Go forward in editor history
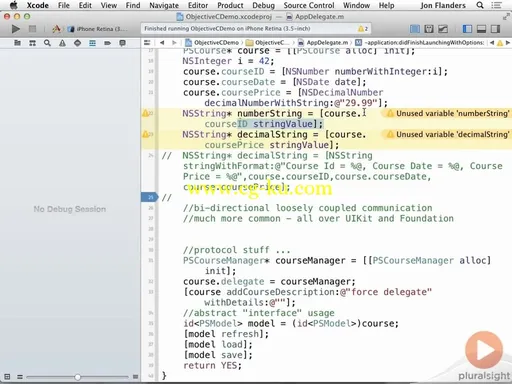Viewport: 512px width, 384px height. [174, 43]
